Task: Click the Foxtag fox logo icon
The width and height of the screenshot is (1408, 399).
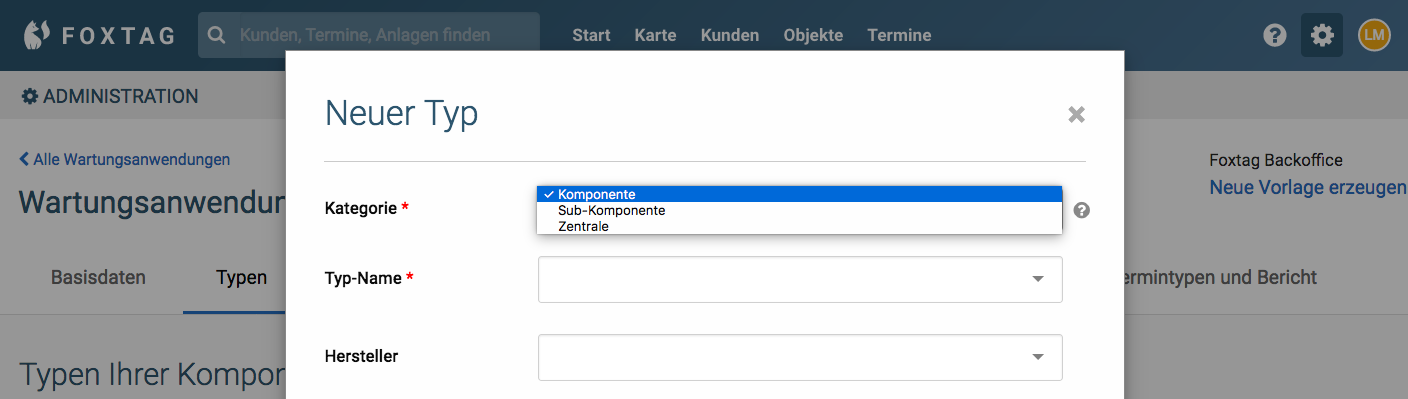Action: [x=37, y=35]
